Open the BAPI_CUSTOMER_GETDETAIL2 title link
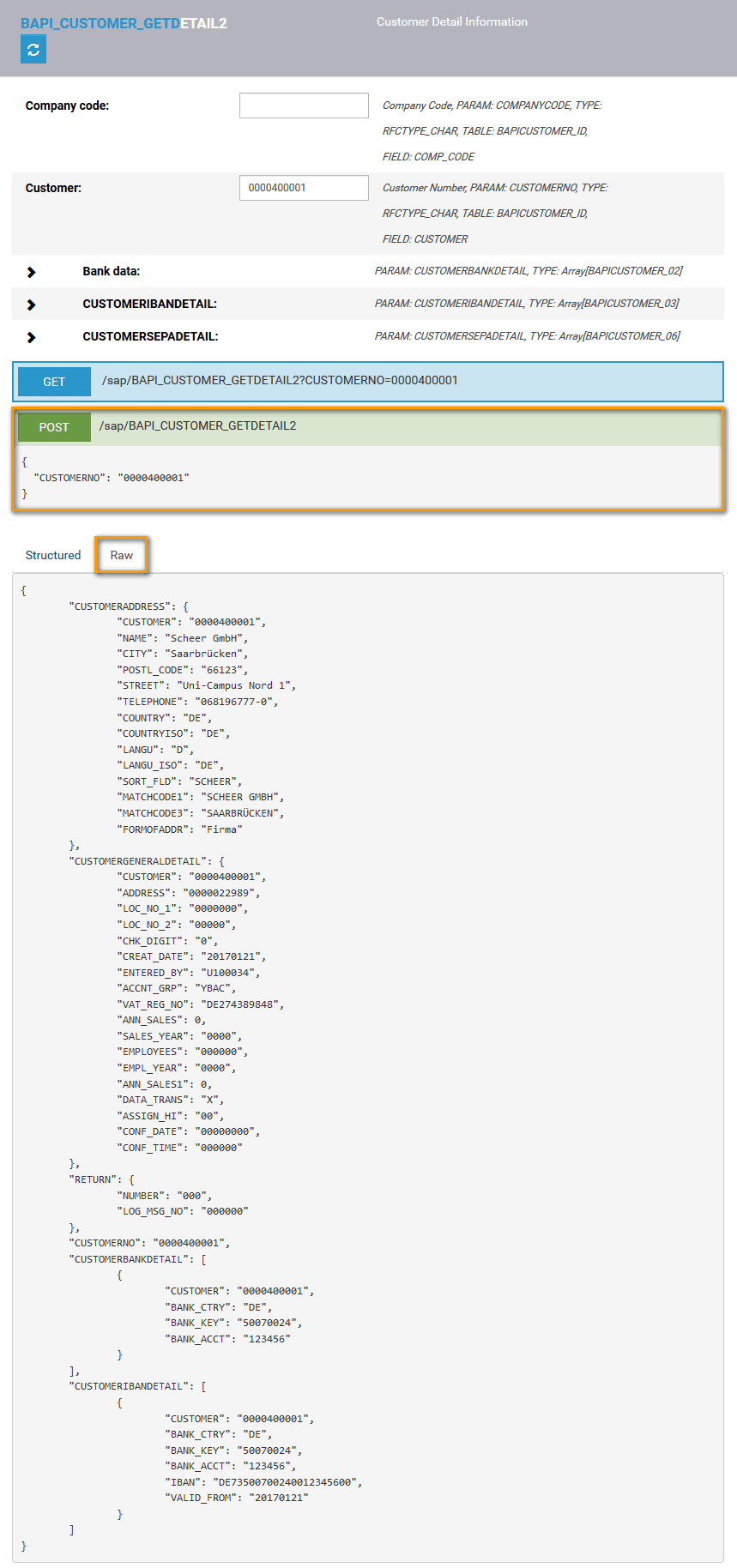Viewport: 737px width, 1568px height. coord(124,23)
